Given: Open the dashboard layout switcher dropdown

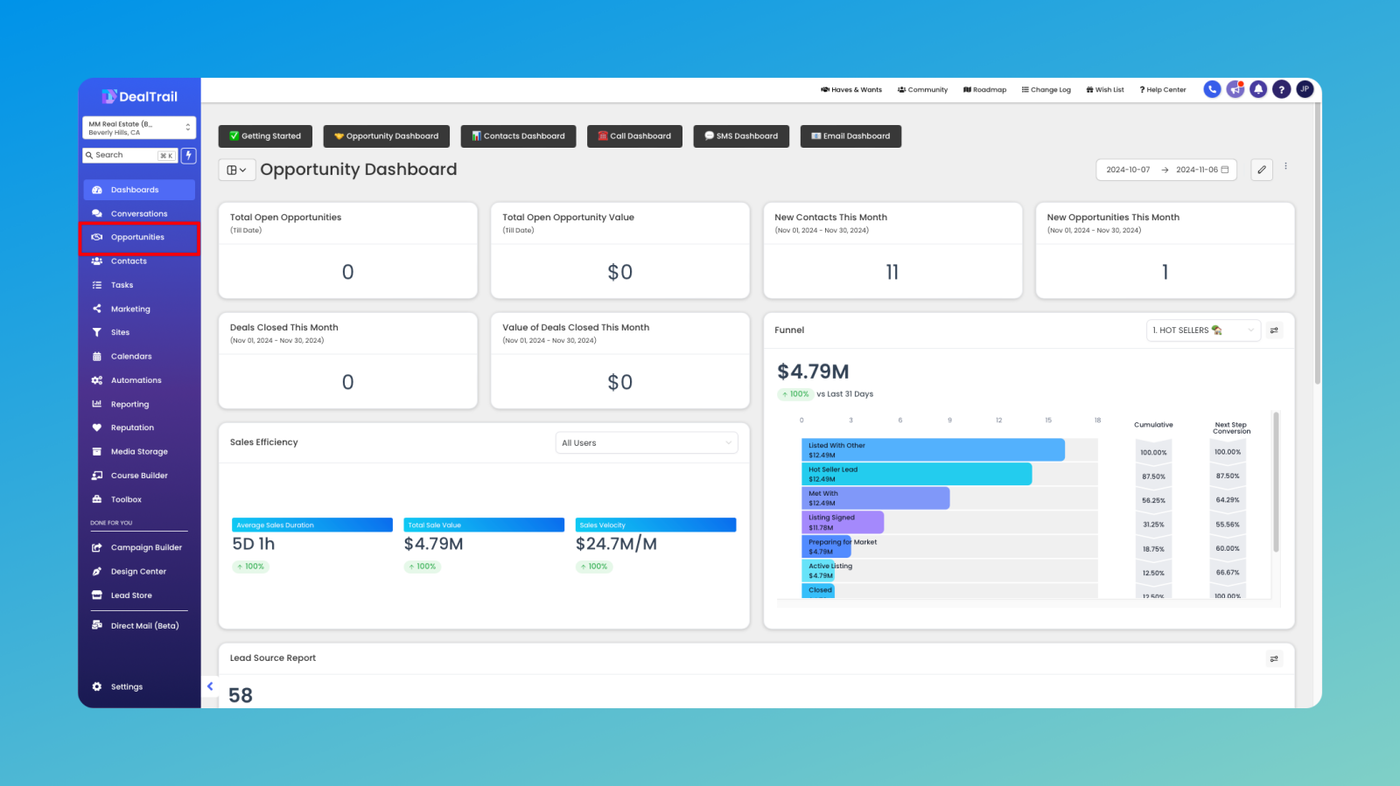Looking at the screenshot, I should (x=237, y=170).
